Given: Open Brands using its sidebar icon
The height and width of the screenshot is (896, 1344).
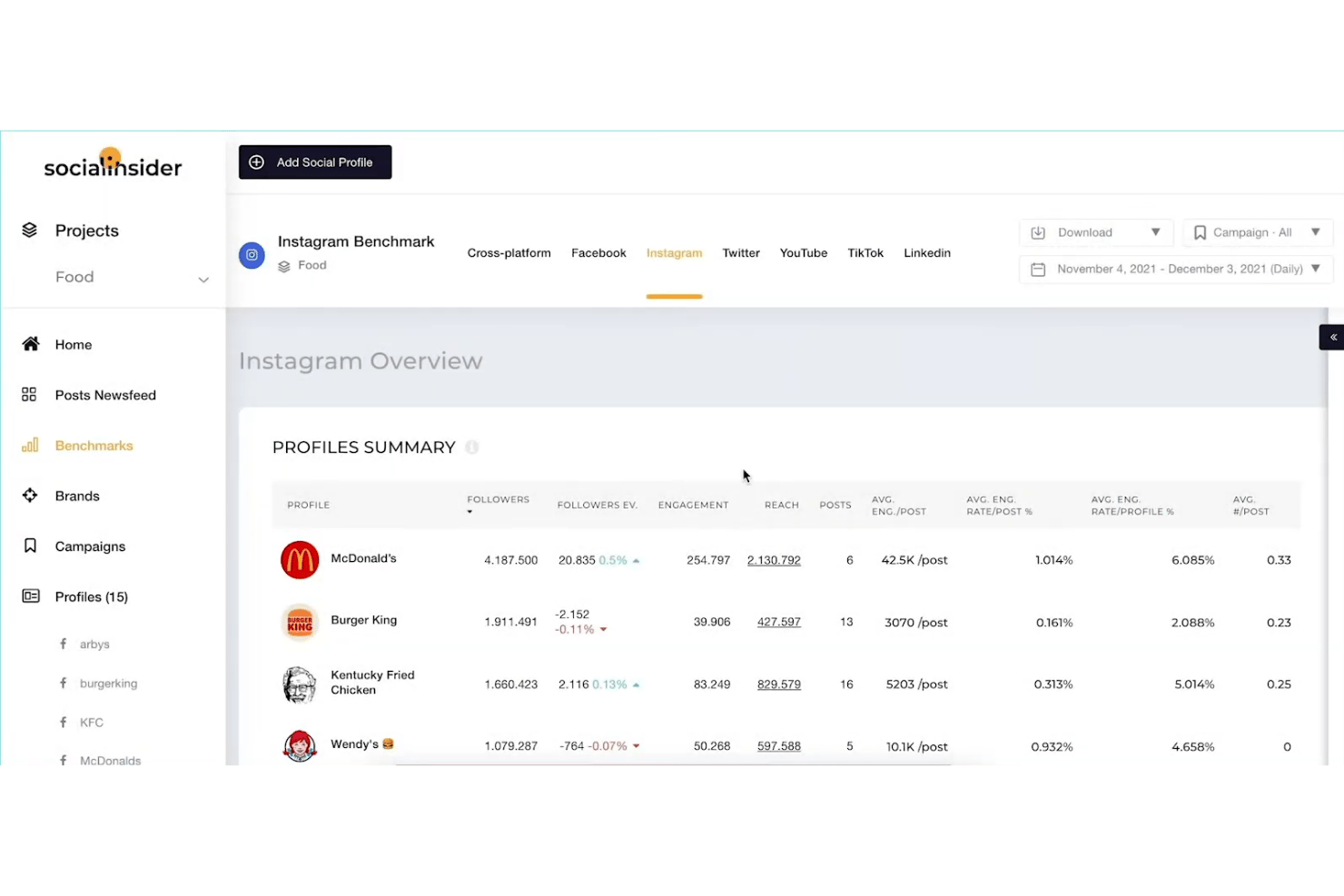Looking at the screenshot, I should coord(30,496).
